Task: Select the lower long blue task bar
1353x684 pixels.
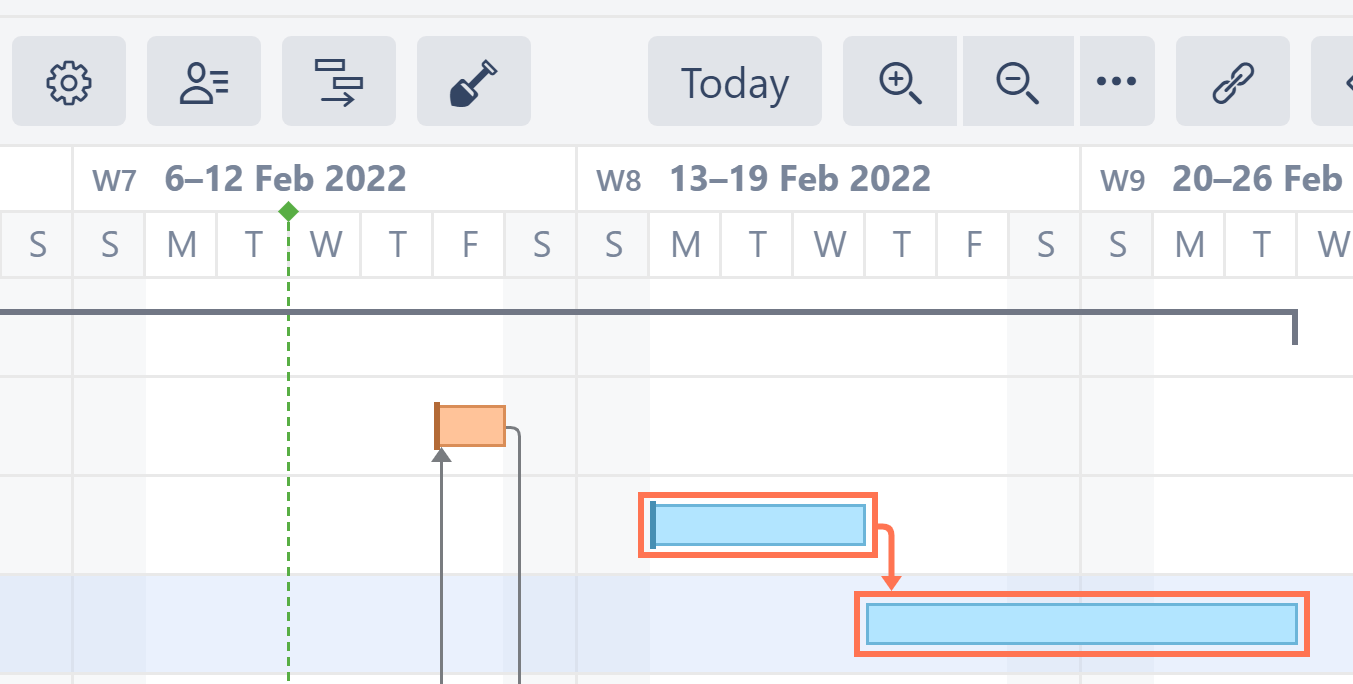Action: [1081, 624]
